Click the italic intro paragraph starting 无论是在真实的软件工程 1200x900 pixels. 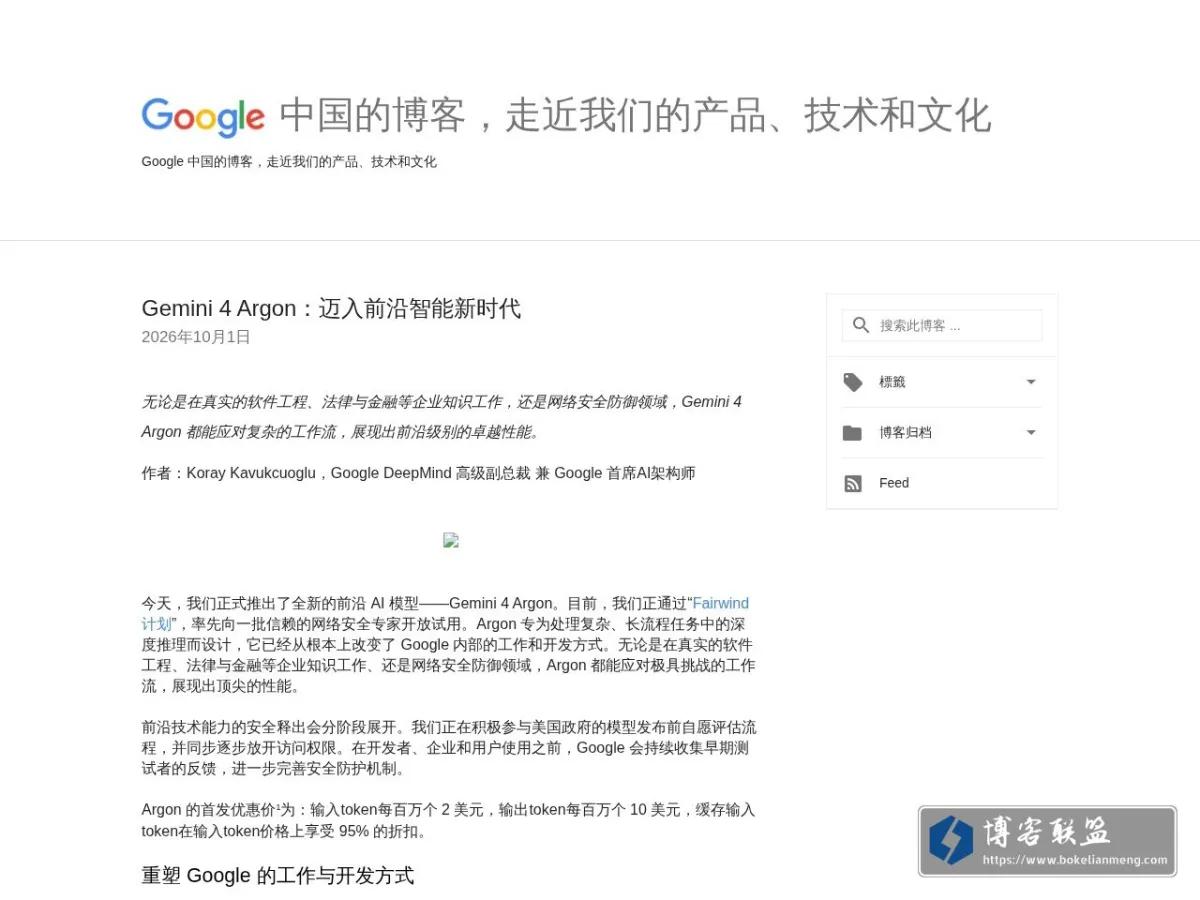pyautogui.click(x=442, y=417)
